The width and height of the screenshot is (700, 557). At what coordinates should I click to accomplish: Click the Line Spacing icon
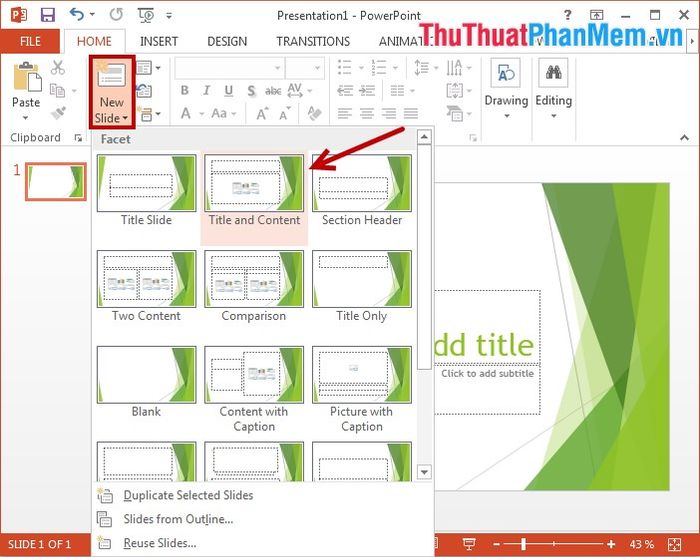421,68
